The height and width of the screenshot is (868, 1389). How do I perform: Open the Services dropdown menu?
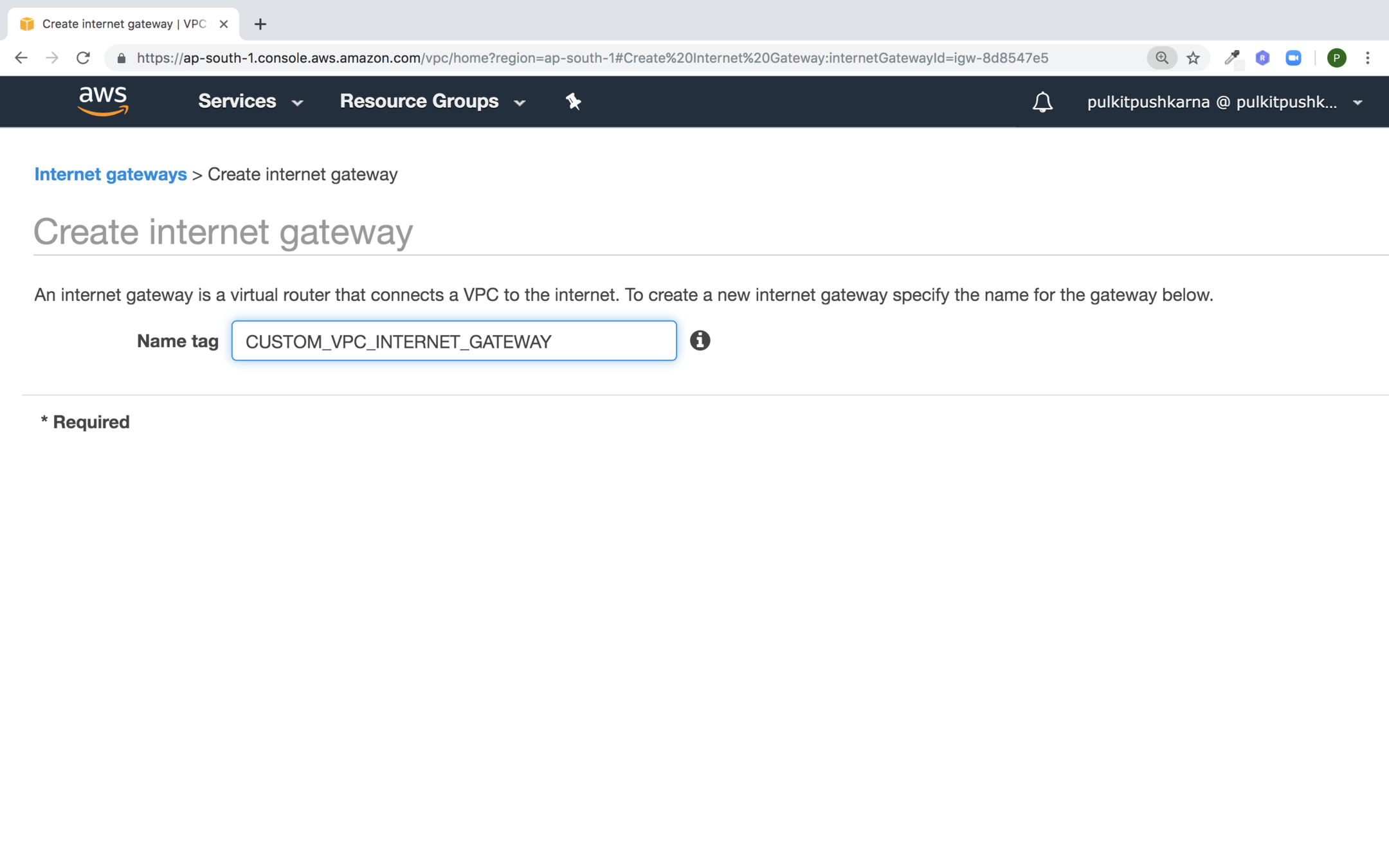click(250, 102)
